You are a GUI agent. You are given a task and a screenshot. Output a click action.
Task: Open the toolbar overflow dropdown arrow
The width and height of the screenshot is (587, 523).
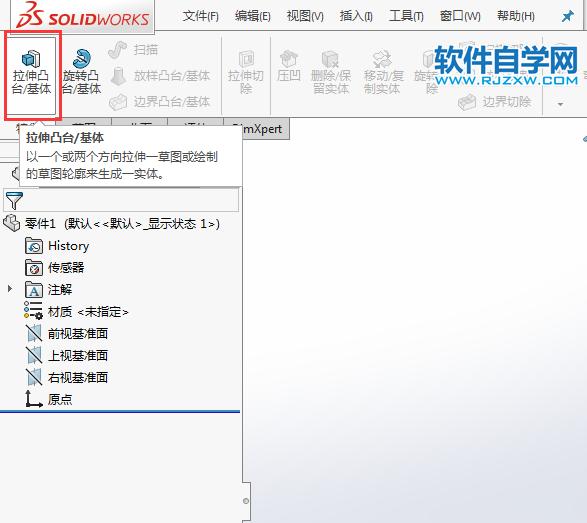tap(560, 104)
